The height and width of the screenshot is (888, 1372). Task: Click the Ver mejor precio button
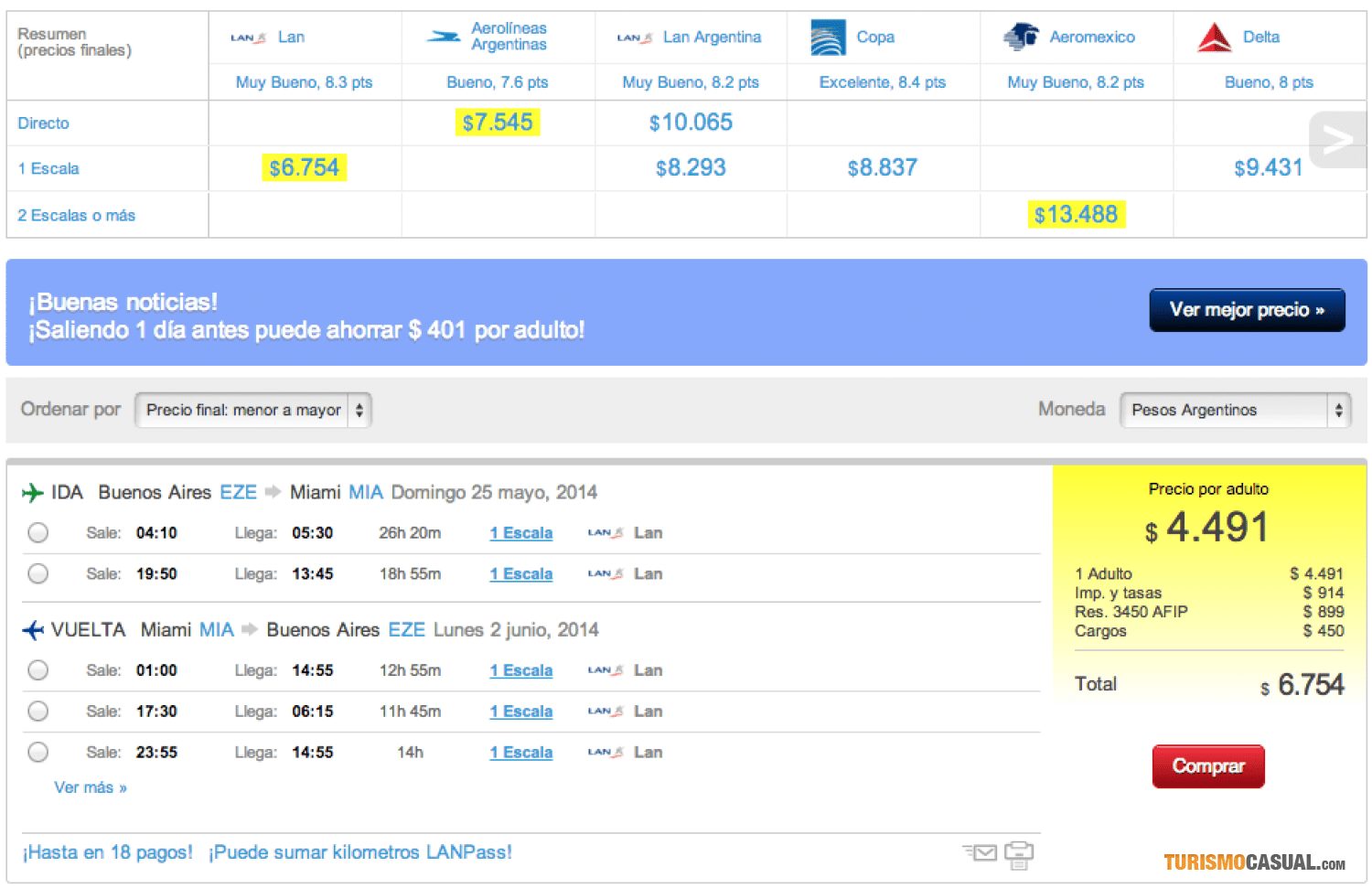coord(1247,310)
